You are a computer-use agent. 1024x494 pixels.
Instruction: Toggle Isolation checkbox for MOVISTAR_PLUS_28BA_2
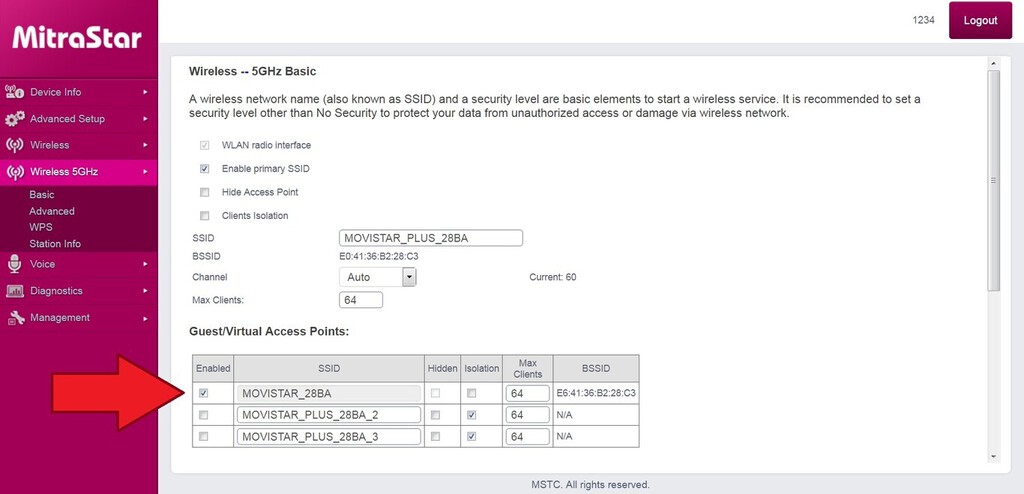pos(472,415)
